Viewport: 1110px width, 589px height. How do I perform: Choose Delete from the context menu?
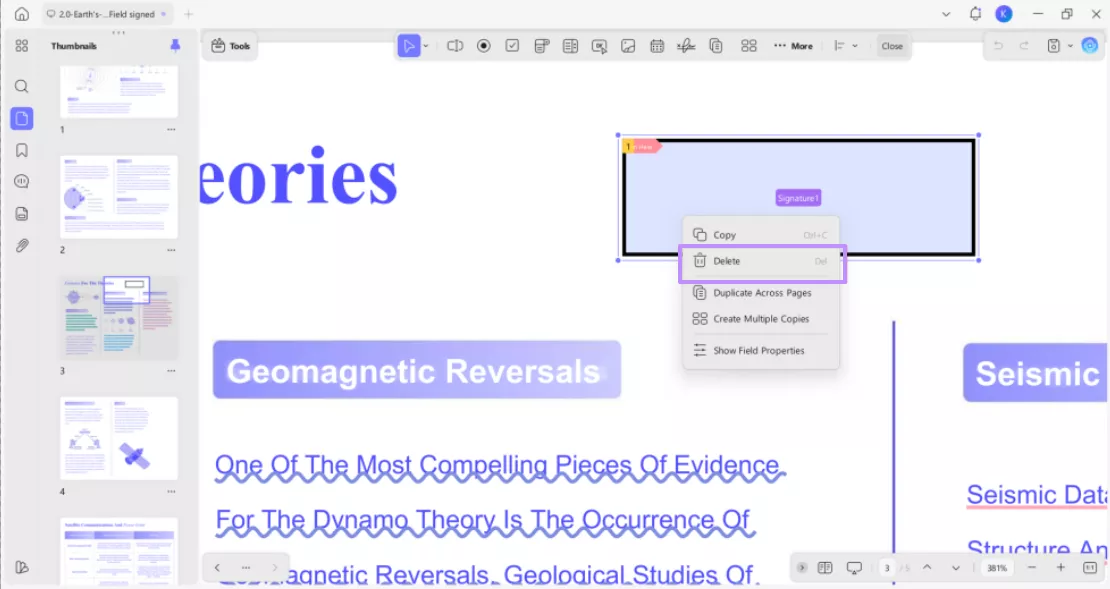tap(761, 261)
